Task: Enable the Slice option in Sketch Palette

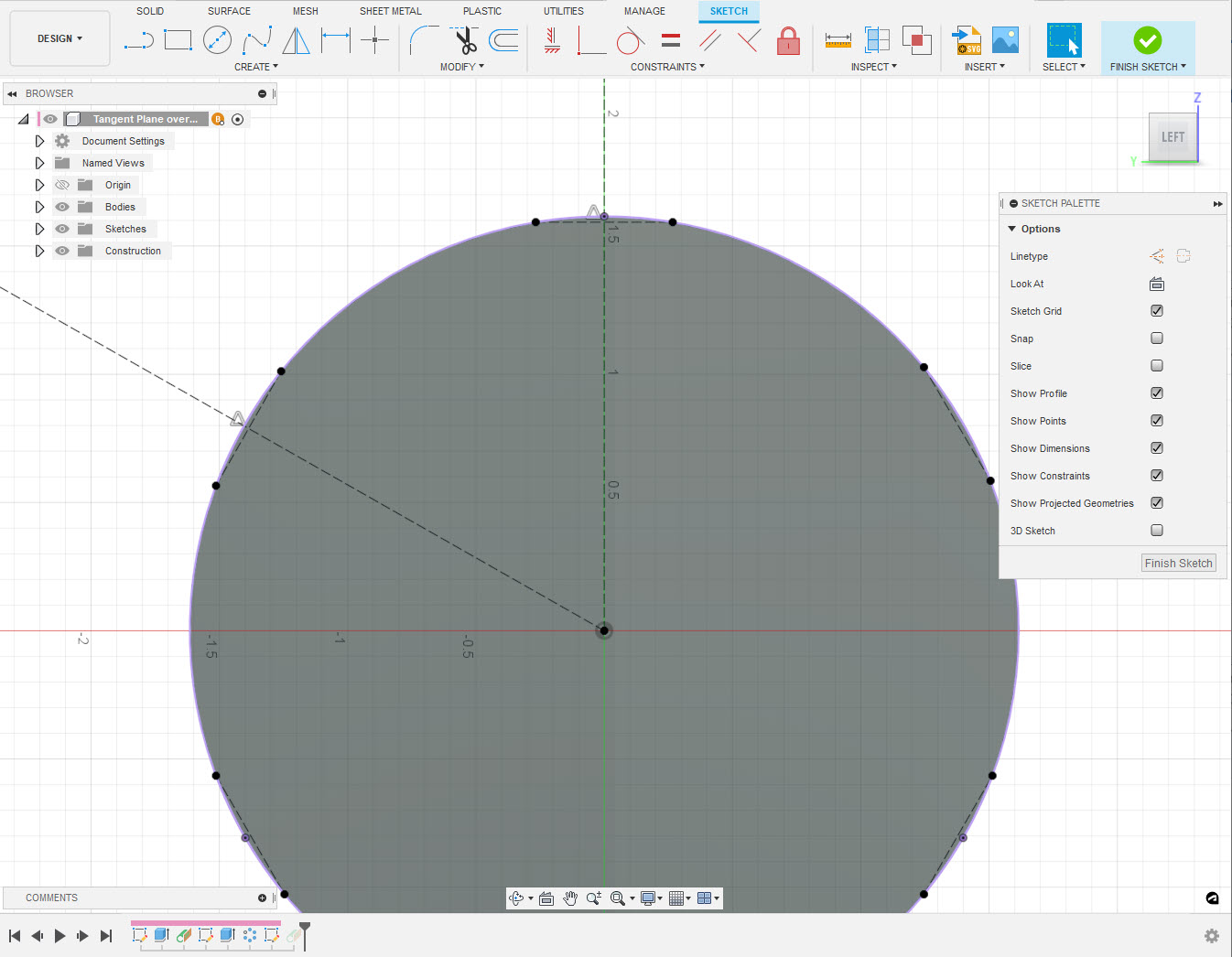Action: pos(1157,365)
